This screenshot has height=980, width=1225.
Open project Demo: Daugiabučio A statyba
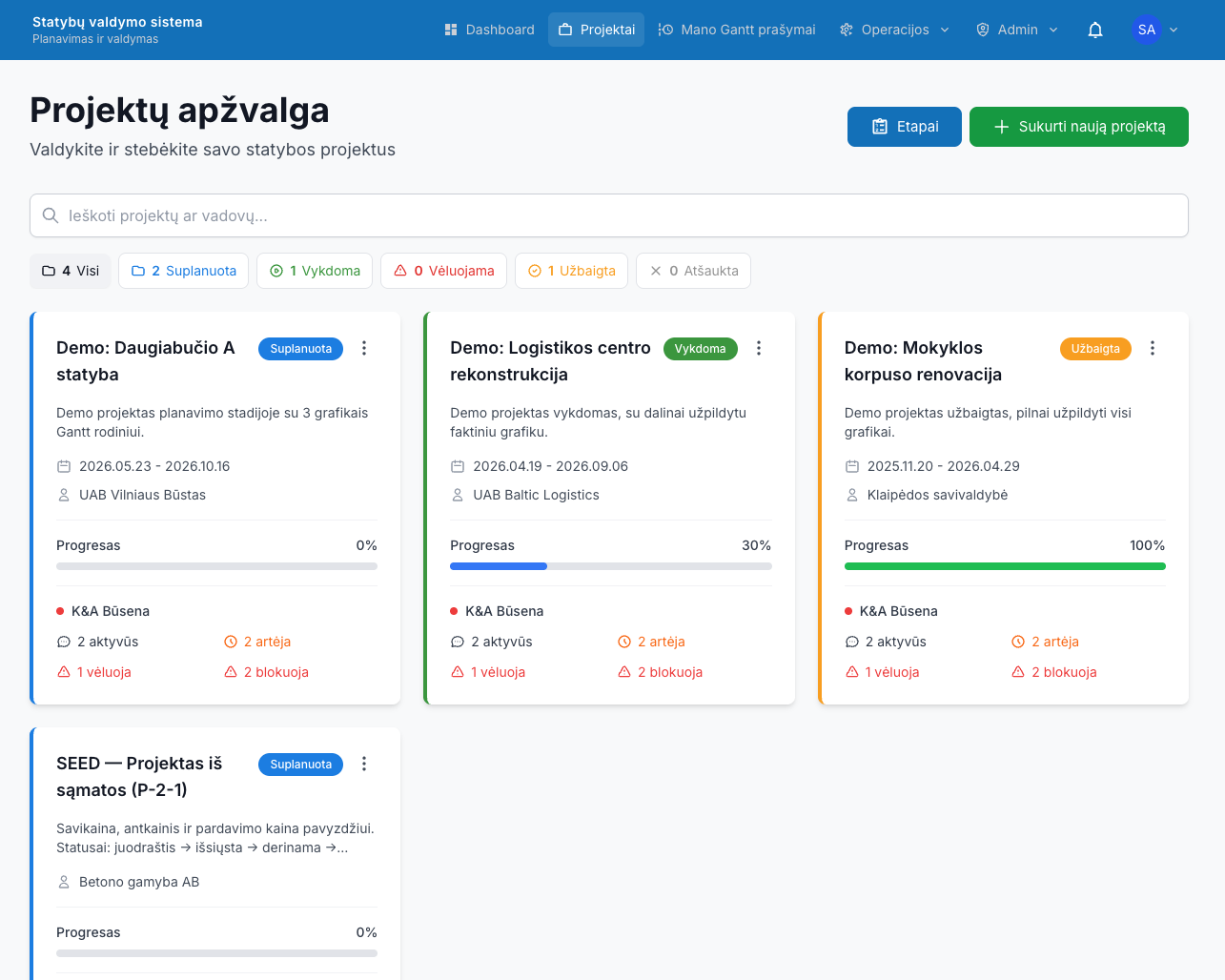coord(145,361)
